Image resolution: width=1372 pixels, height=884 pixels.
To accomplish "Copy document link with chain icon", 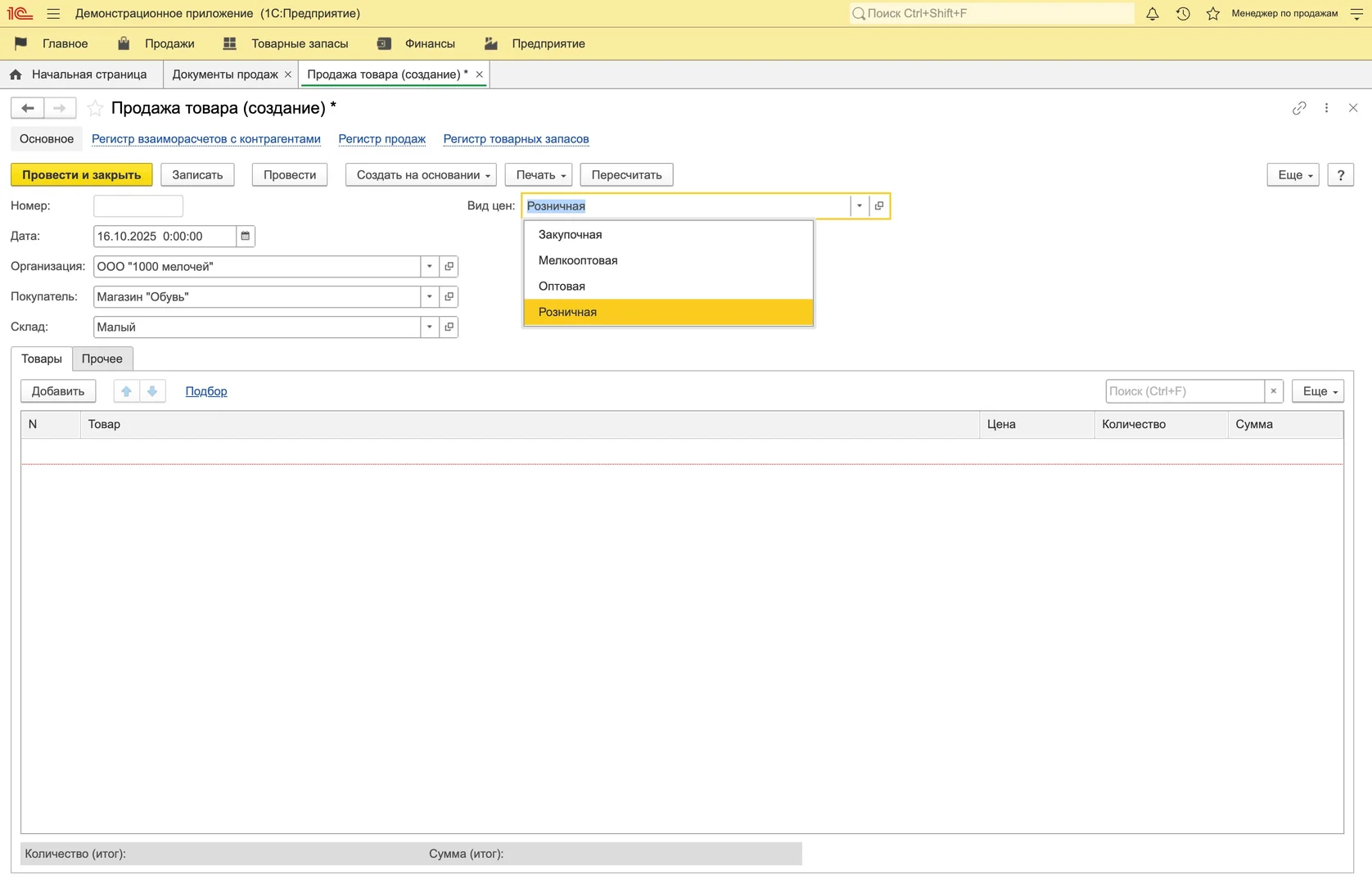I will (1299, 108).
